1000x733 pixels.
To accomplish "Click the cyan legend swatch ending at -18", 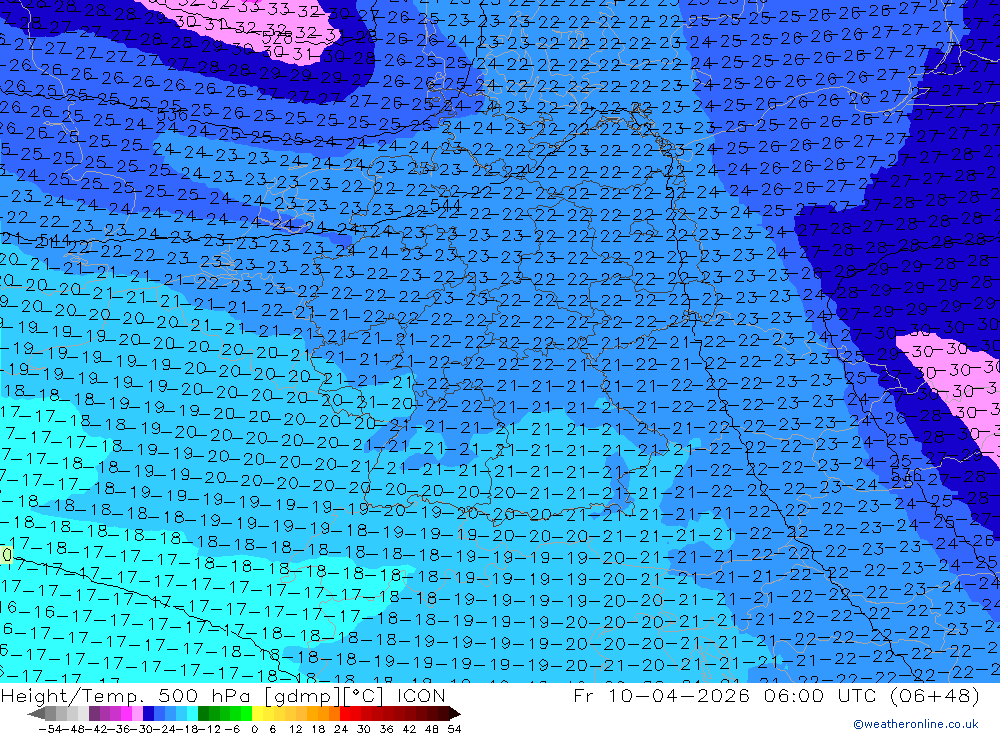I will coord(192,713).
